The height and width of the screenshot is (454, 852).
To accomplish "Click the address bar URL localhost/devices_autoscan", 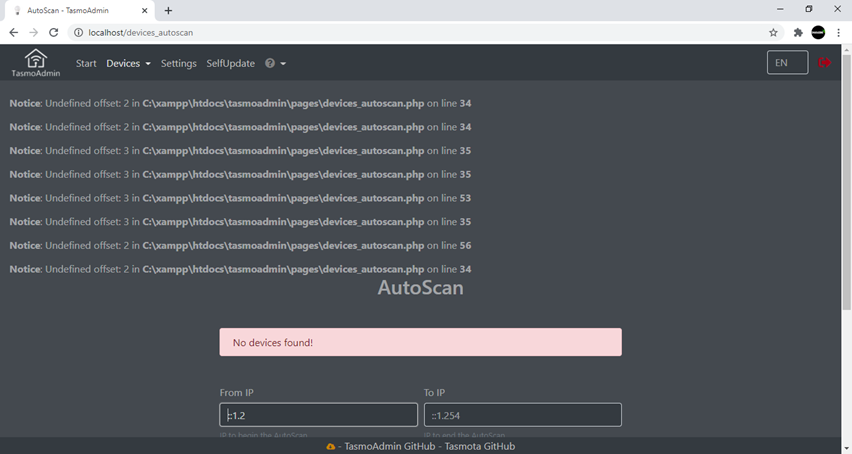I will click(x=141, y=33).
